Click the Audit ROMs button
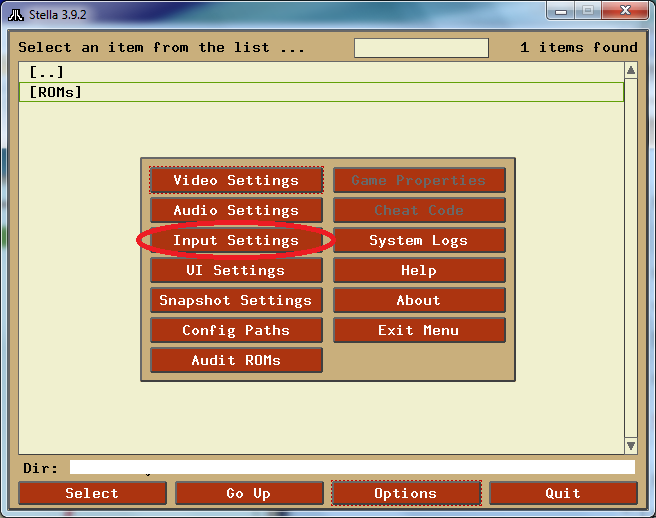The width and height of the screenshot is (656, 518). tap(236, 360)
